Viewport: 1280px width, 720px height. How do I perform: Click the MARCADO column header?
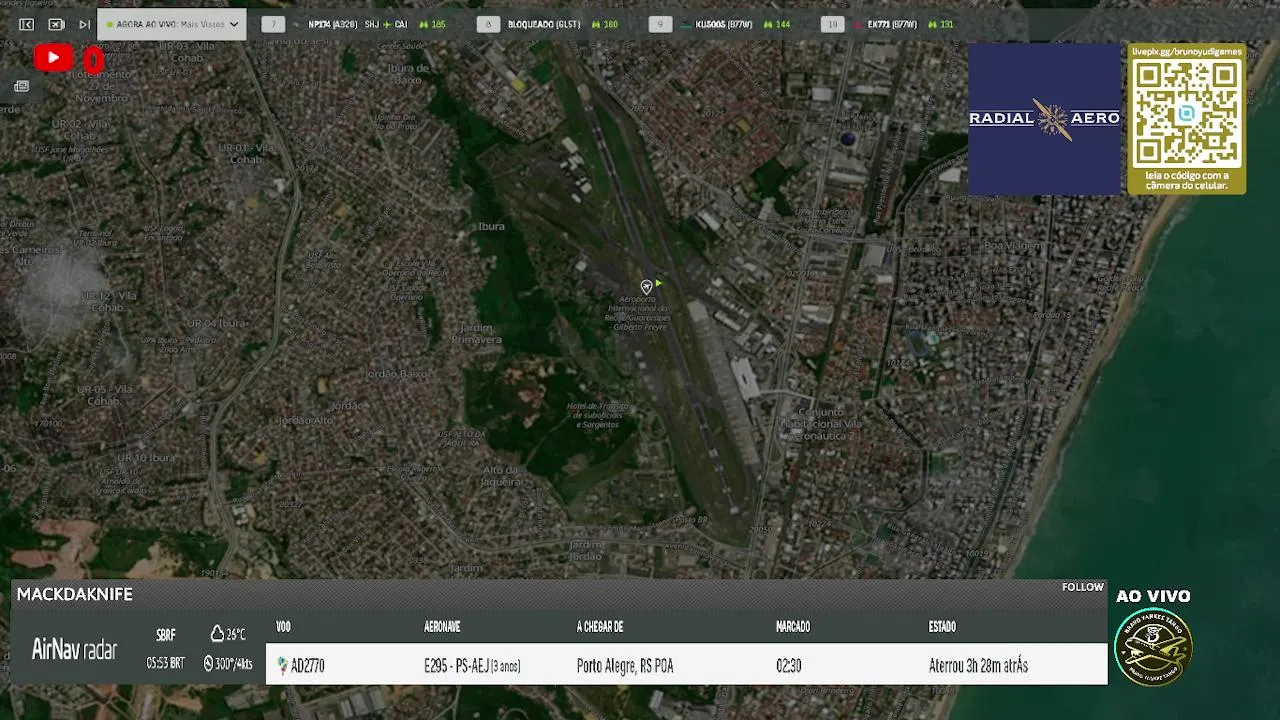(793, 627)
